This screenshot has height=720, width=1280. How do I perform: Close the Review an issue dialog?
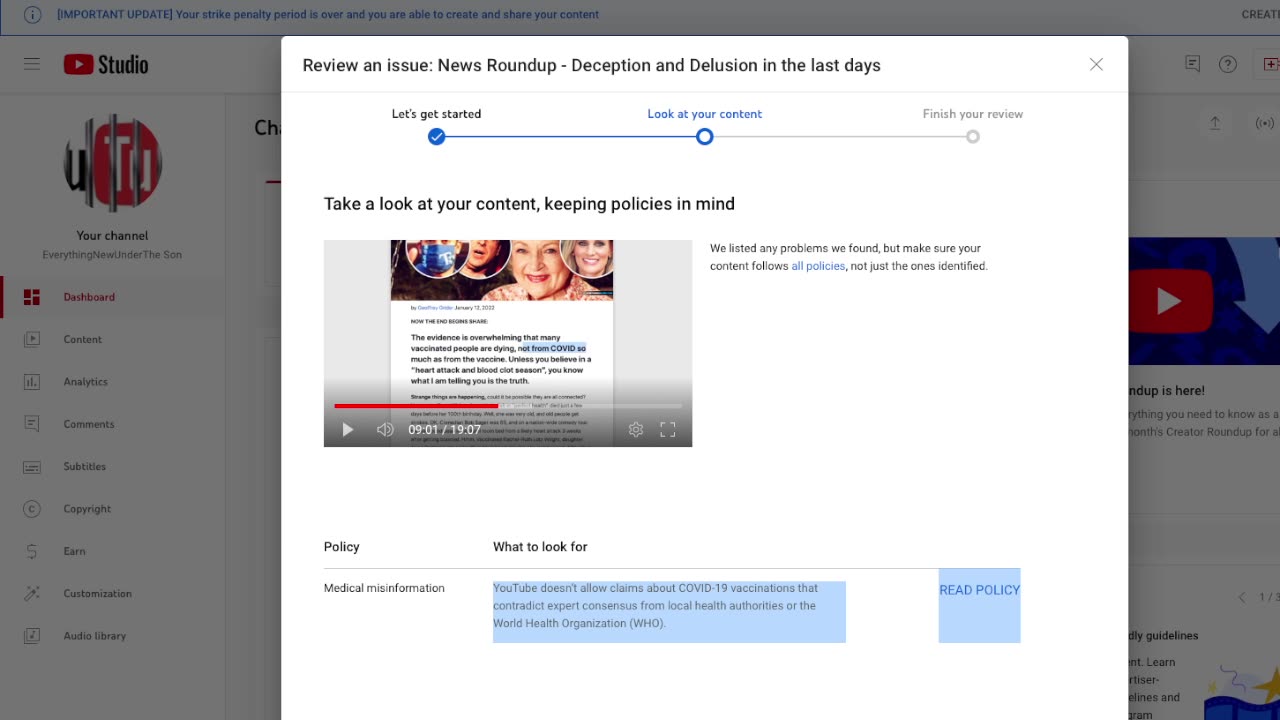point(1096,64)
